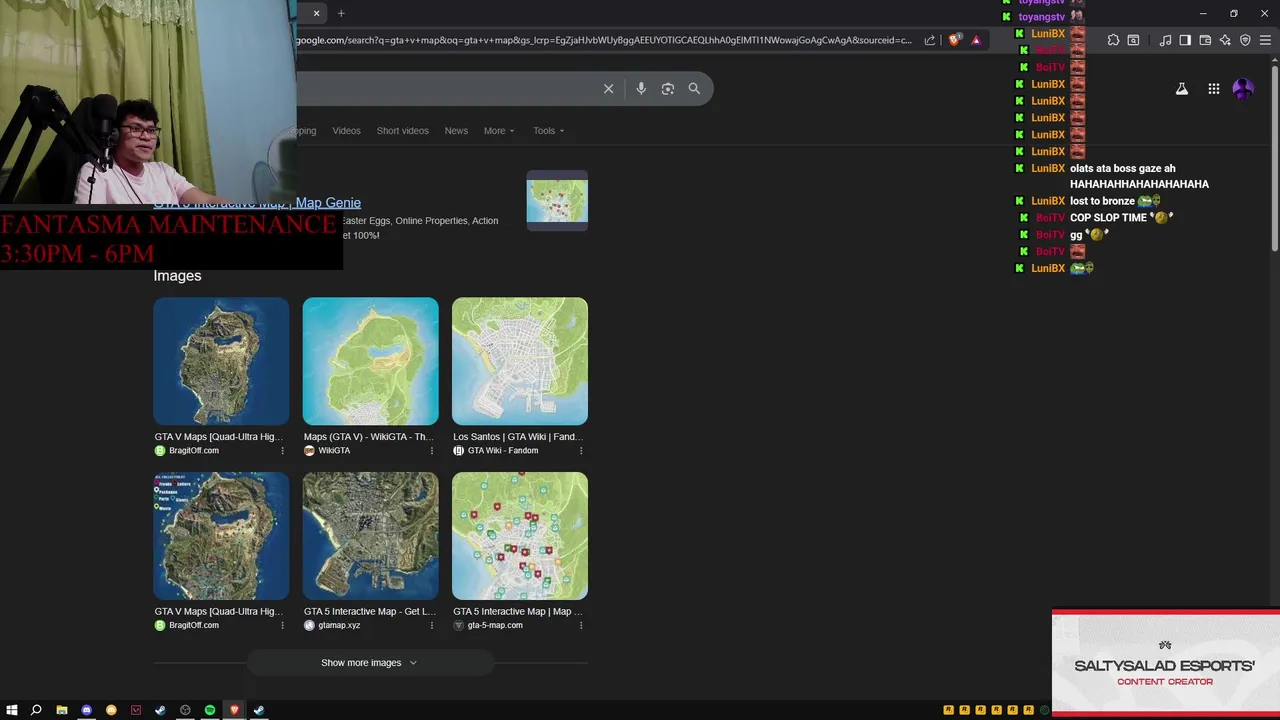Close the current browser tab
Image resolution: width=1280 pixels, height=720 pixels.
click(x=316, y=13)
